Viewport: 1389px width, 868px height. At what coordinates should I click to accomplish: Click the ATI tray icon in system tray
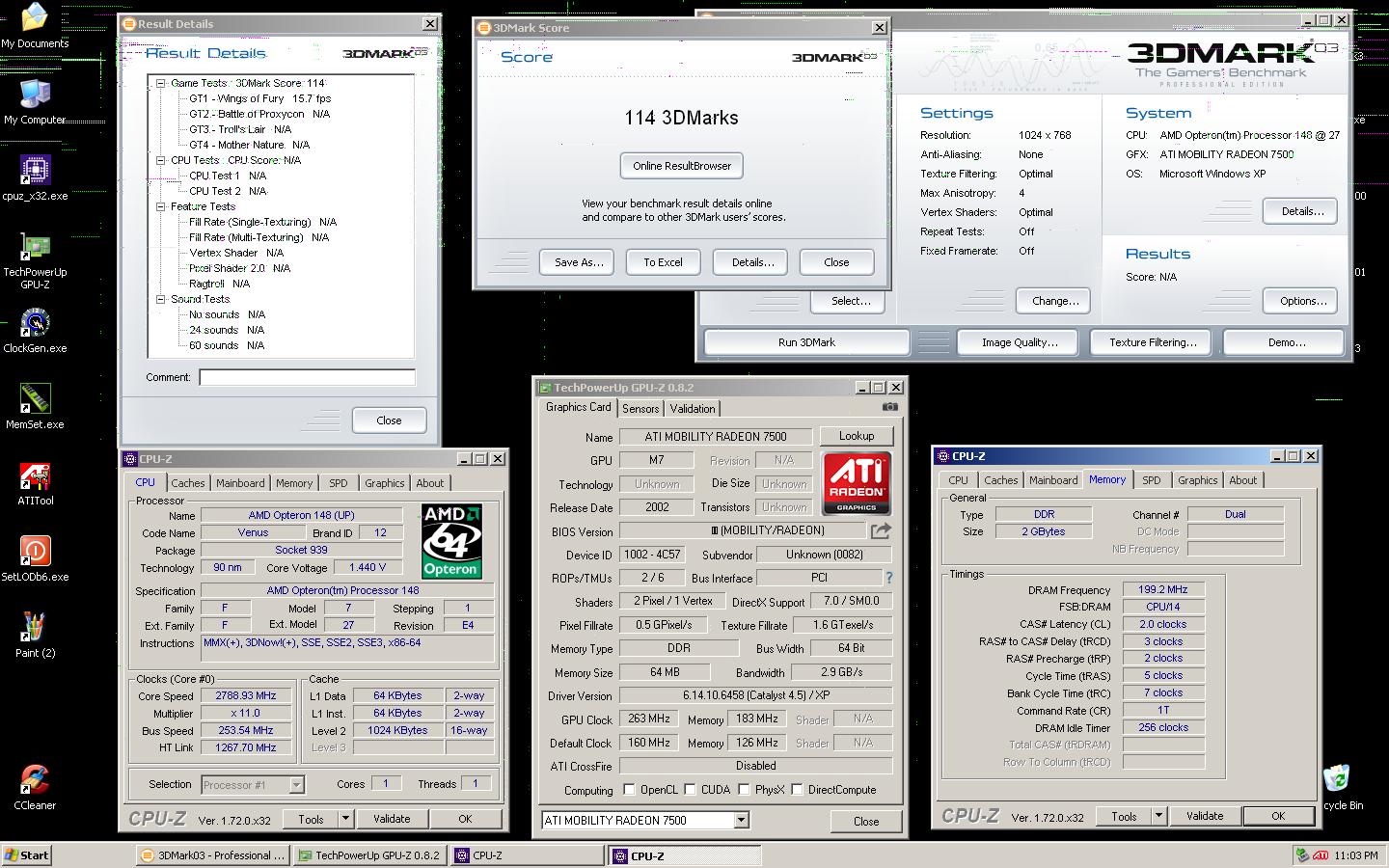(1321, 855)
